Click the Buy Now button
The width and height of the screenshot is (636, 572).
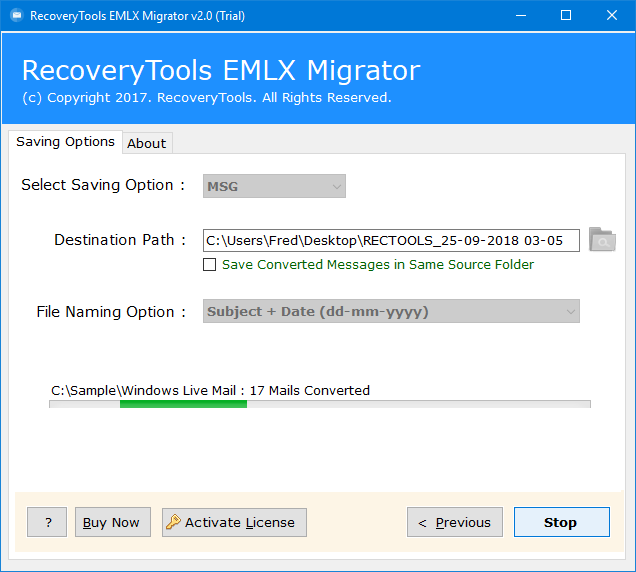[x=113, y=522]
